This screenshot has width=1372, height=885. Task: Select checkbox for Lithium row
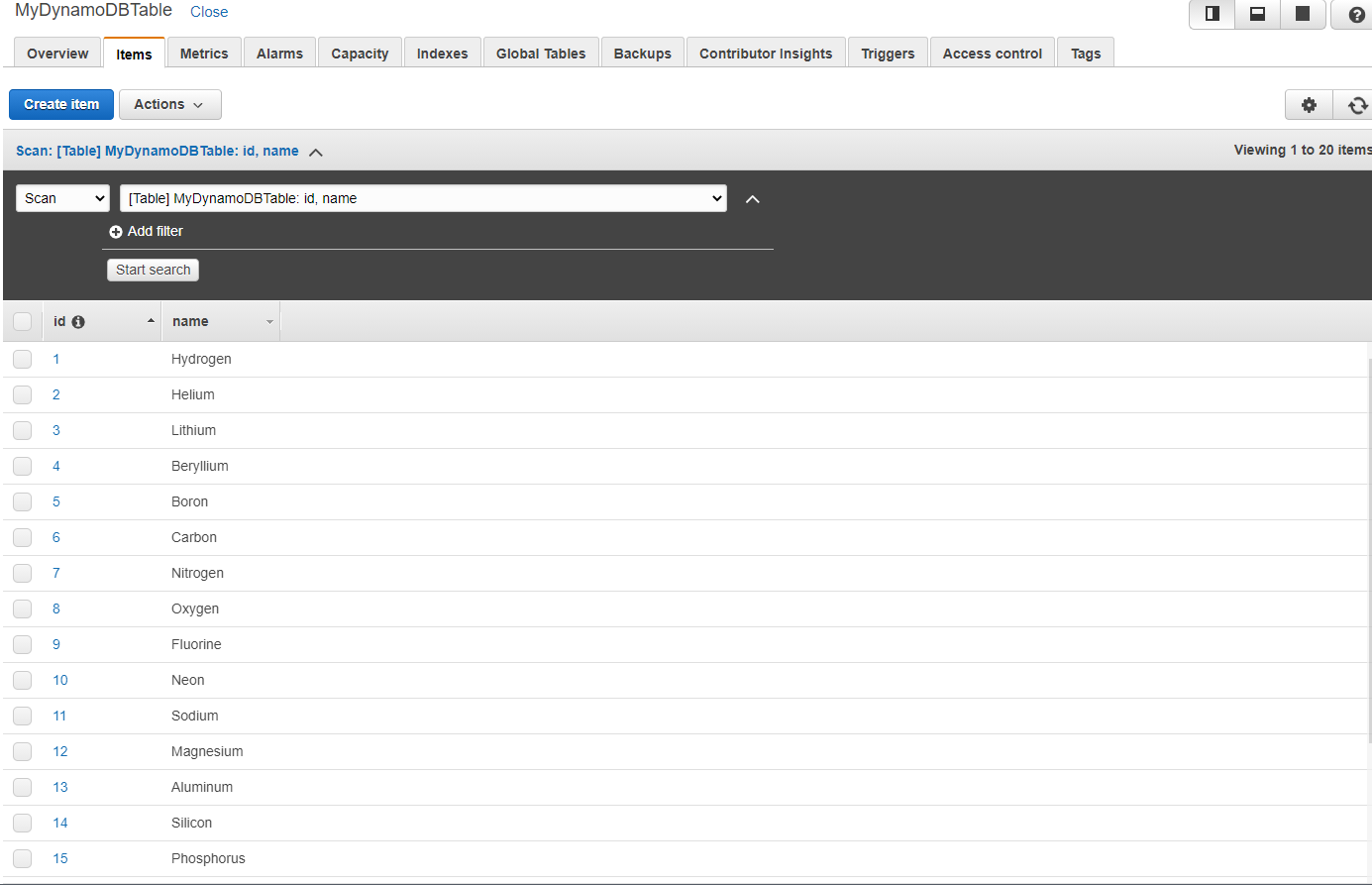pos(22,430)
